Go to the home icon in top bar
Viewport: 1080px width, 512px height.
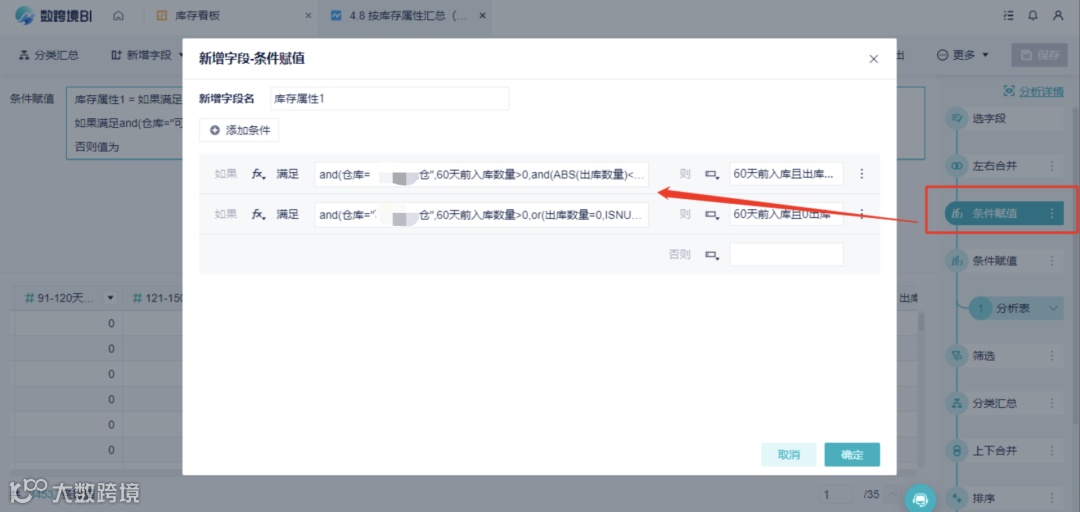pos(118,16)
